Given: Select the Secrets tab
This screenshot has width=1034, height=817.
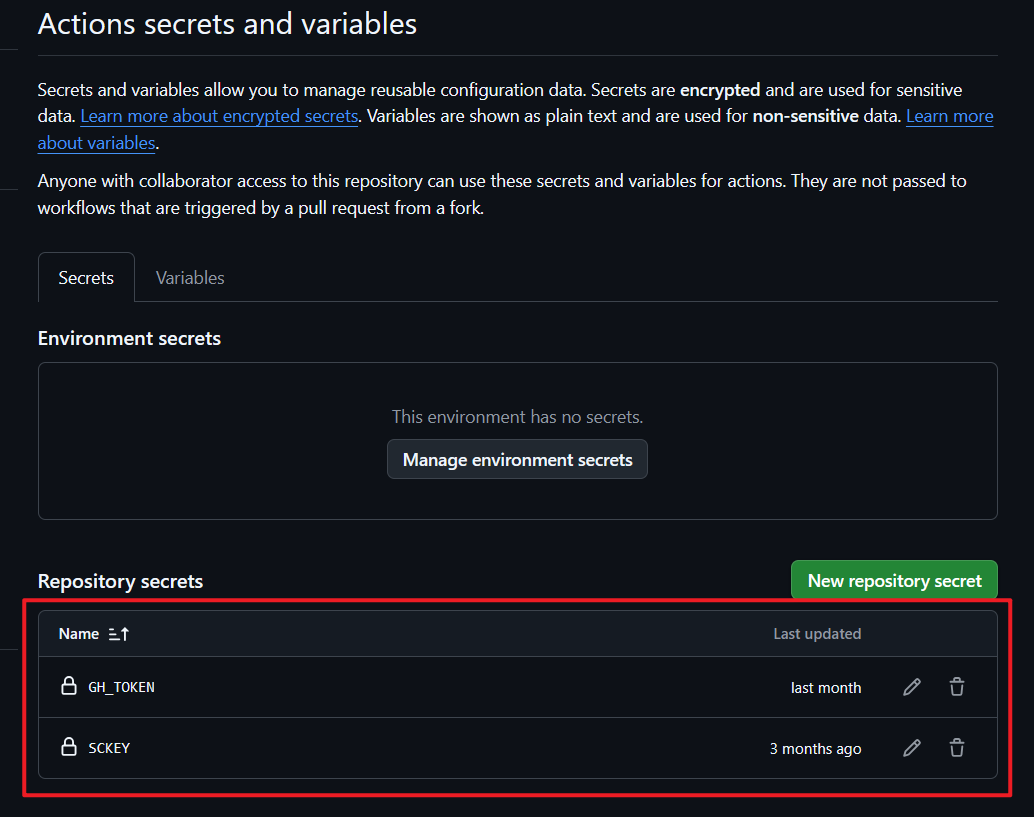Looking at the screenshot, I should tap(86, 278).
